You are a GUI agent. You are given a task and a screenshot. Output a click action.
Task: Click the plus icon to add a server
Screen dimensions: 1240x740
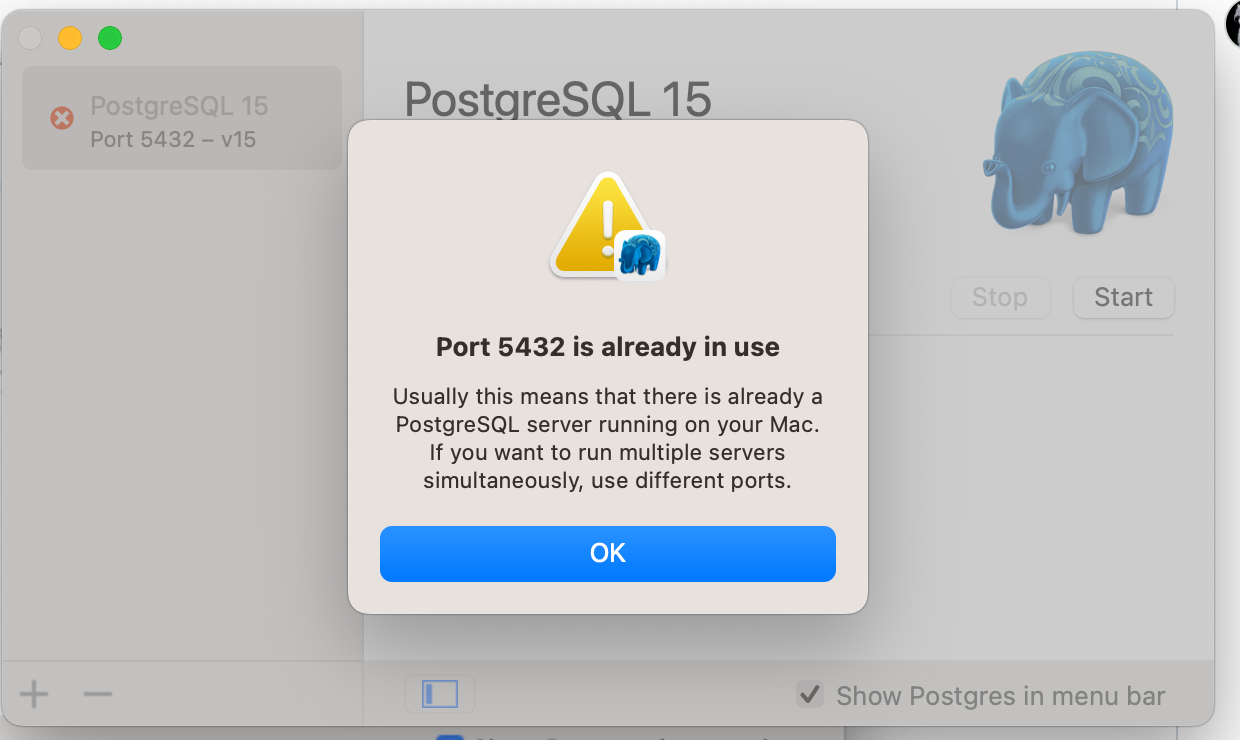(34, 693)
